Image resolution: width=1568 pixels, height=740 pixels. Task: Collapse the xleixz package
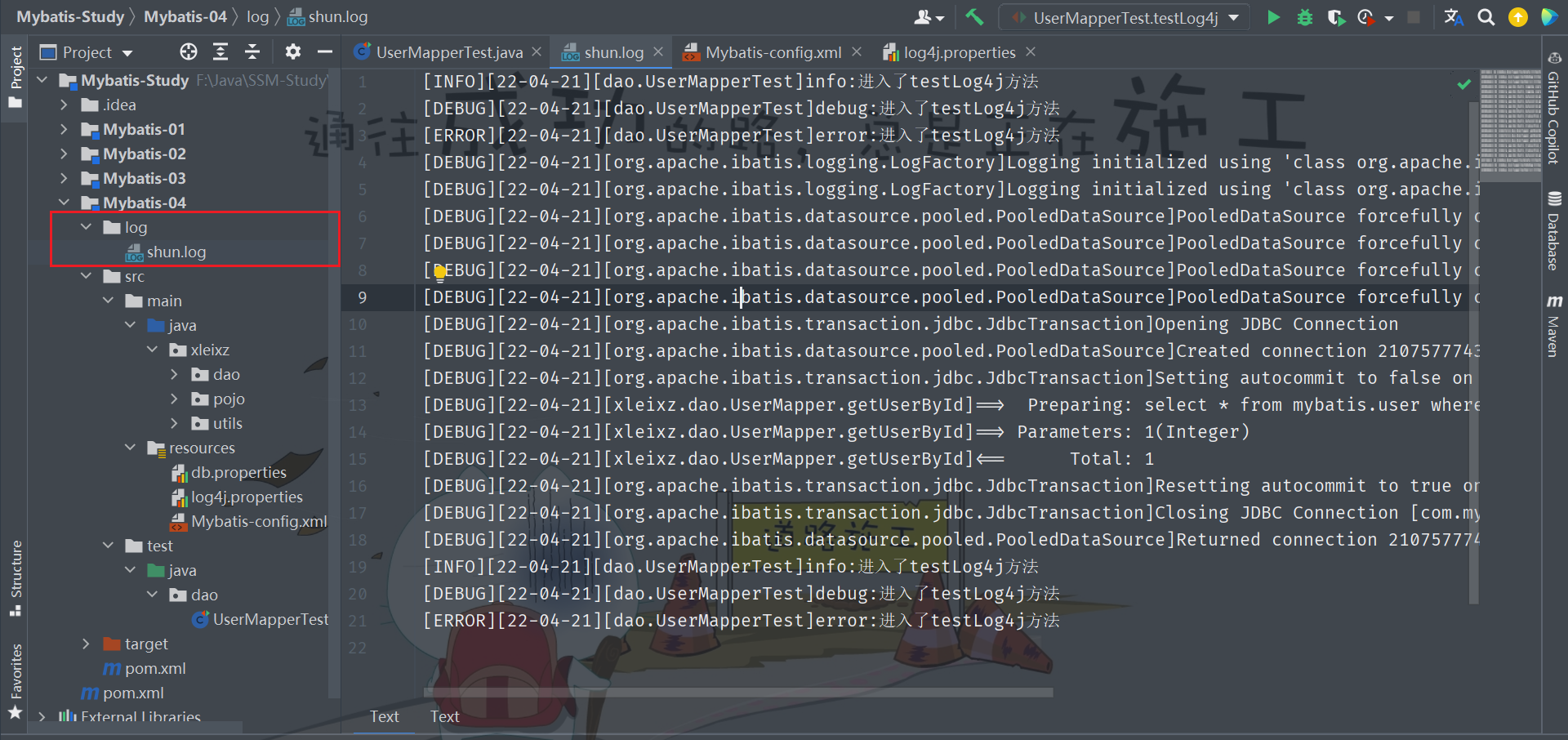point(153,350)
